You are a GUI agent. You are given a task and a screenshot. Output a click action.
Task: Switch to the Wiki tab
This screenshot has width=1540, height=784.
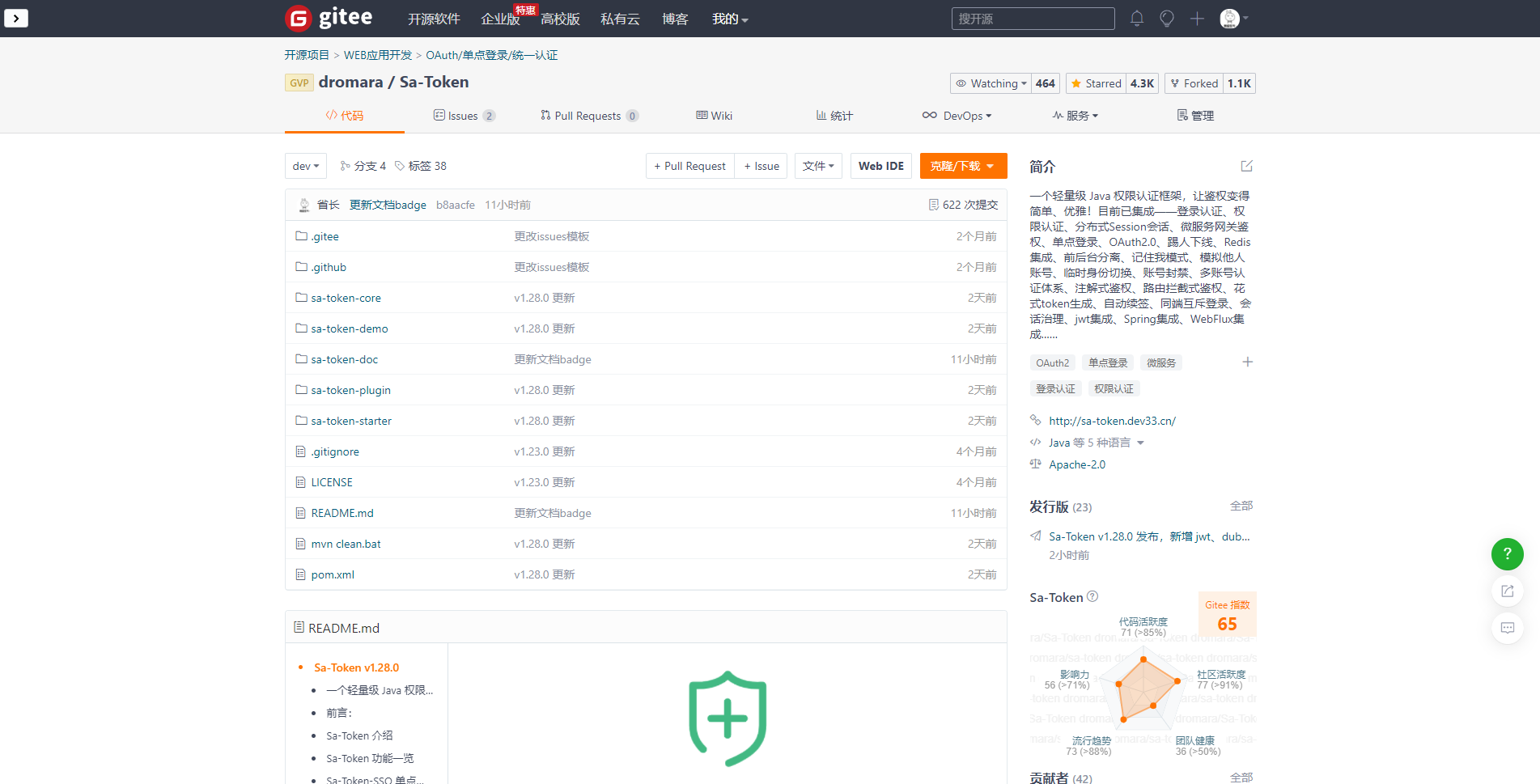[x=714, y=116]
